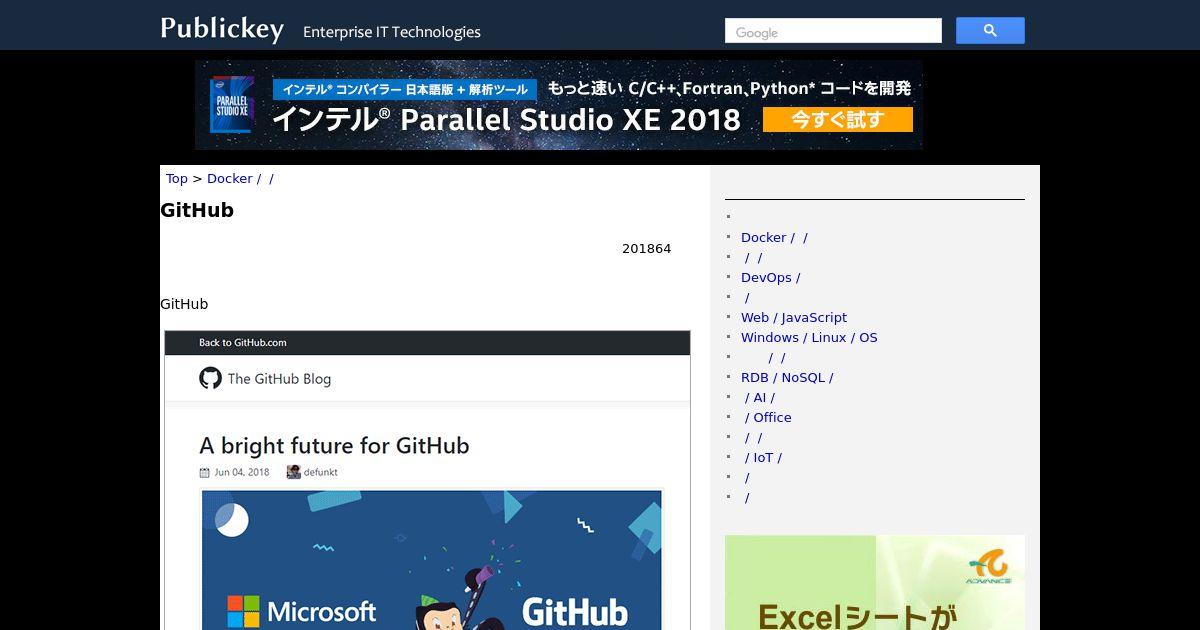The height and width of the screenshot is (630, 1200).
Task: Click the Enterprise IT Technologies tagline
Action: tap(392, 32)
